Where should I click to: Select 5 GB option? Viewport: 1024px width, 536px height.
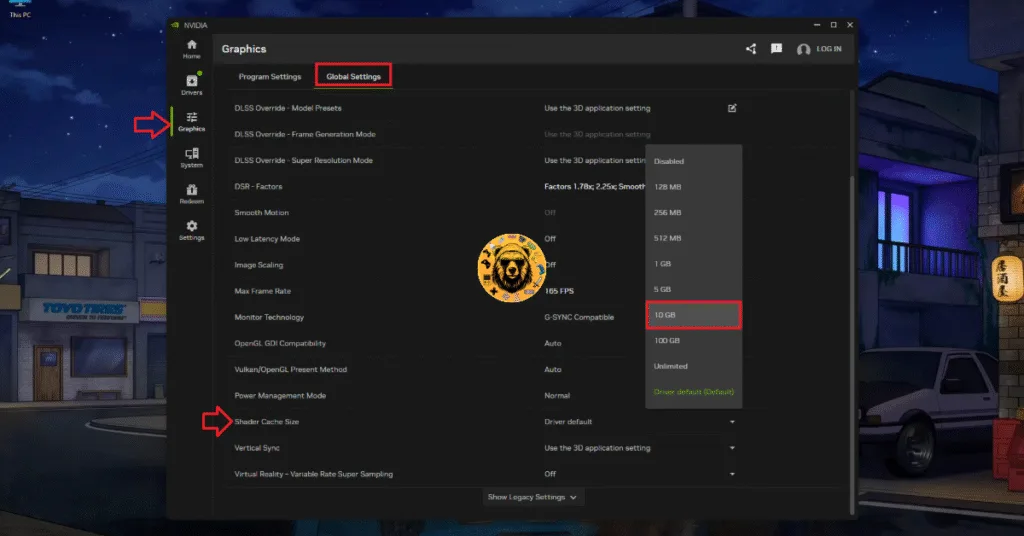click(x=694, y=289)
